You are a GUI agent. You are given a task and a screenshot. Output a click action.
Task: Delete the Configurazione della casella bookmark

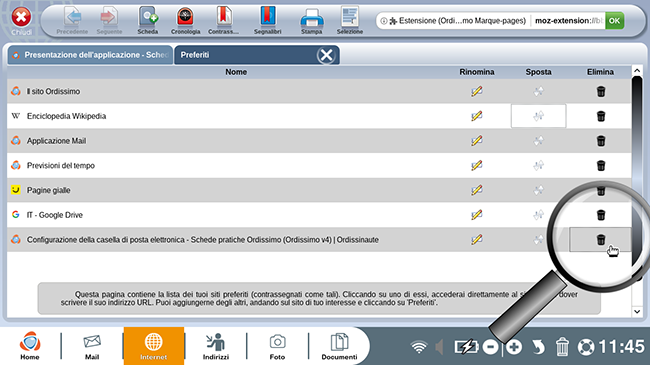pyautogui.click(x=601, y=240)
